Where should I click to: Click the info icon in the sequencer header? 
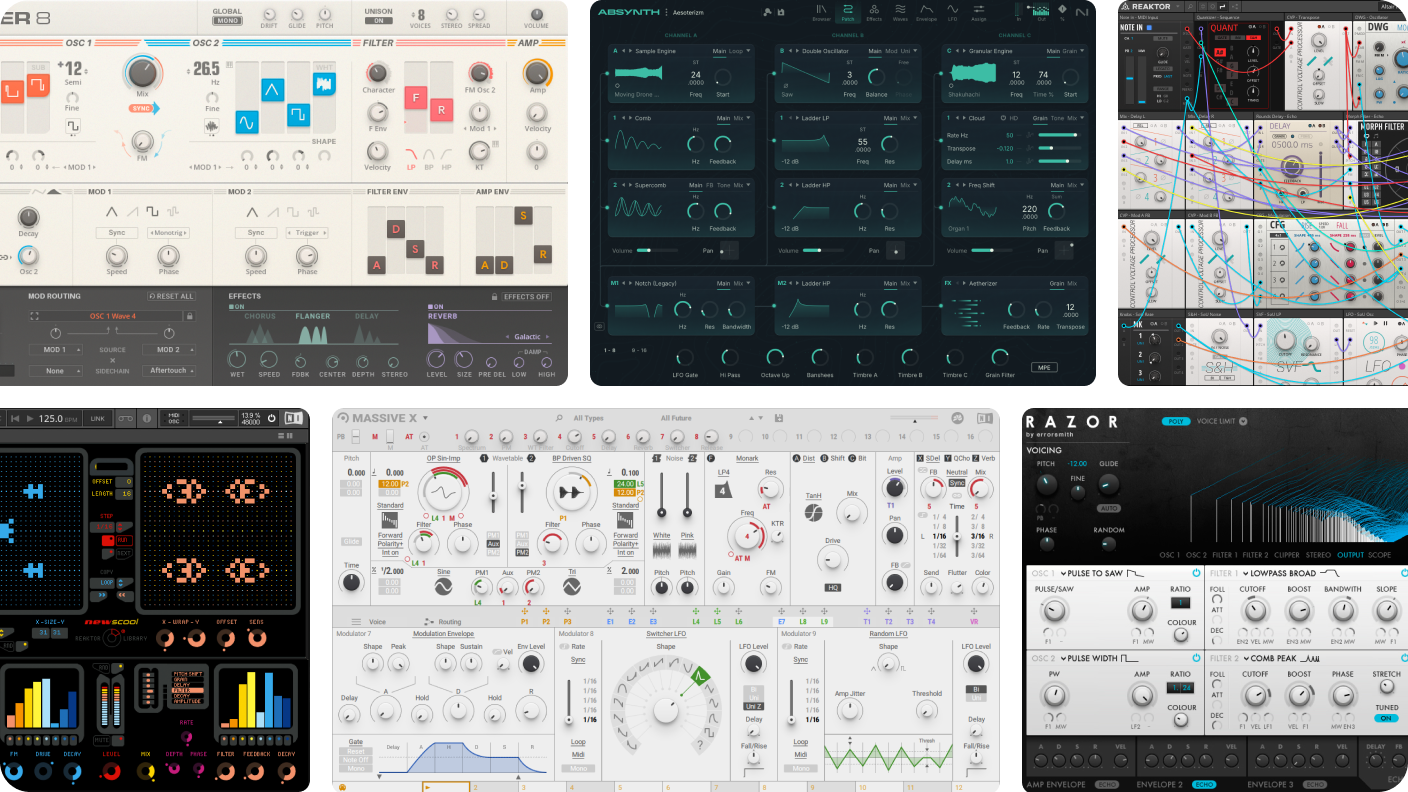[x=146, y=418]
